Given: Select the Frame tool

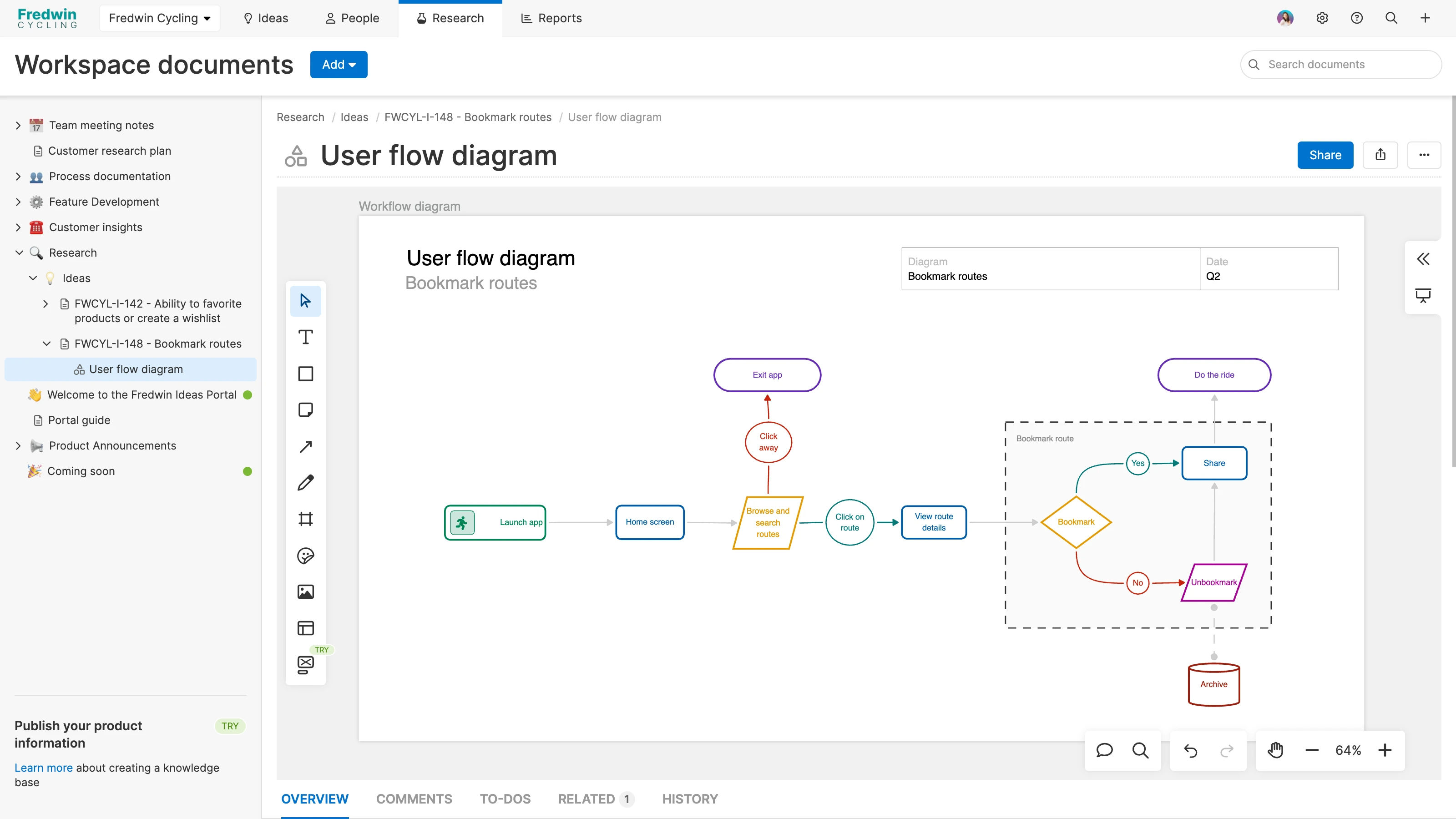Looking at the screenshot, I should click(x=305, y=519).
